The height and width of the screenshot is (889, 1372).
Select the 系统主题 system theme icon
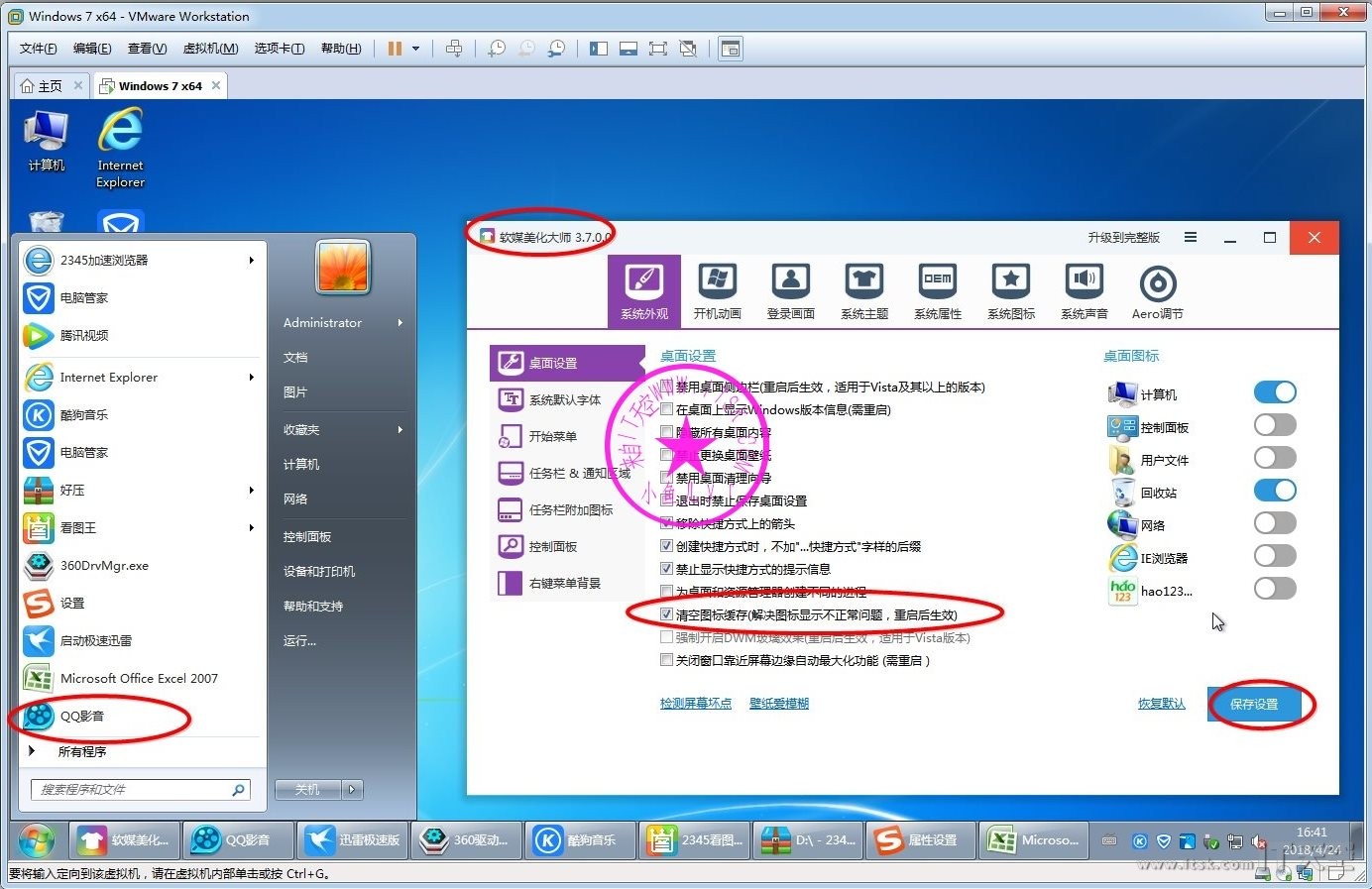tap(863, 290)
